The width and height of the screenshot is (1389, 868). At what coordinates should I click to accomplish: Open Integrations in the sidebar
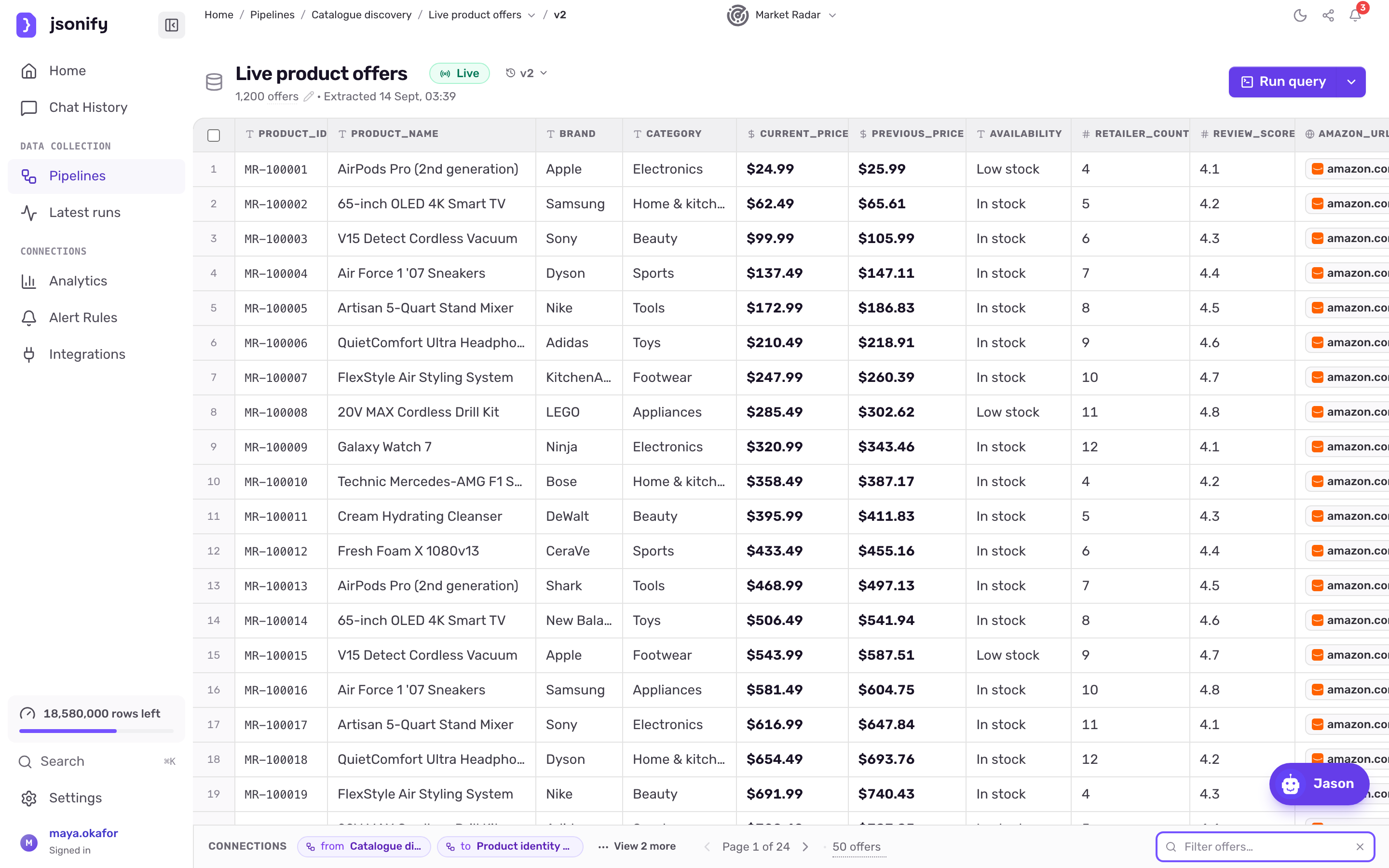96,354
